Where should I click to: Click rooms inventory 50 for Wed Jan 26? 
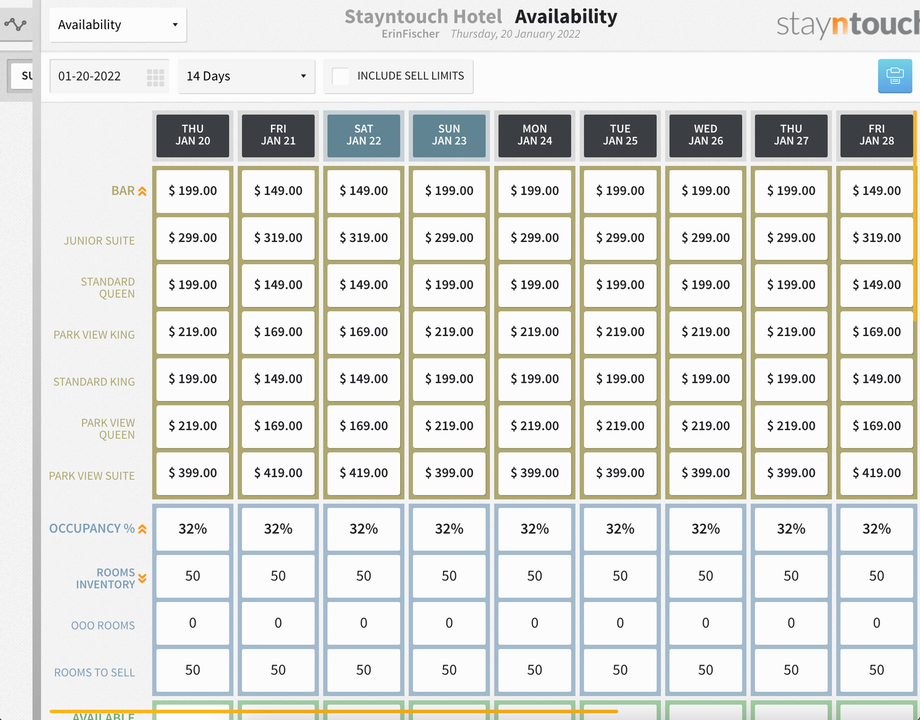tap(706, 576)
